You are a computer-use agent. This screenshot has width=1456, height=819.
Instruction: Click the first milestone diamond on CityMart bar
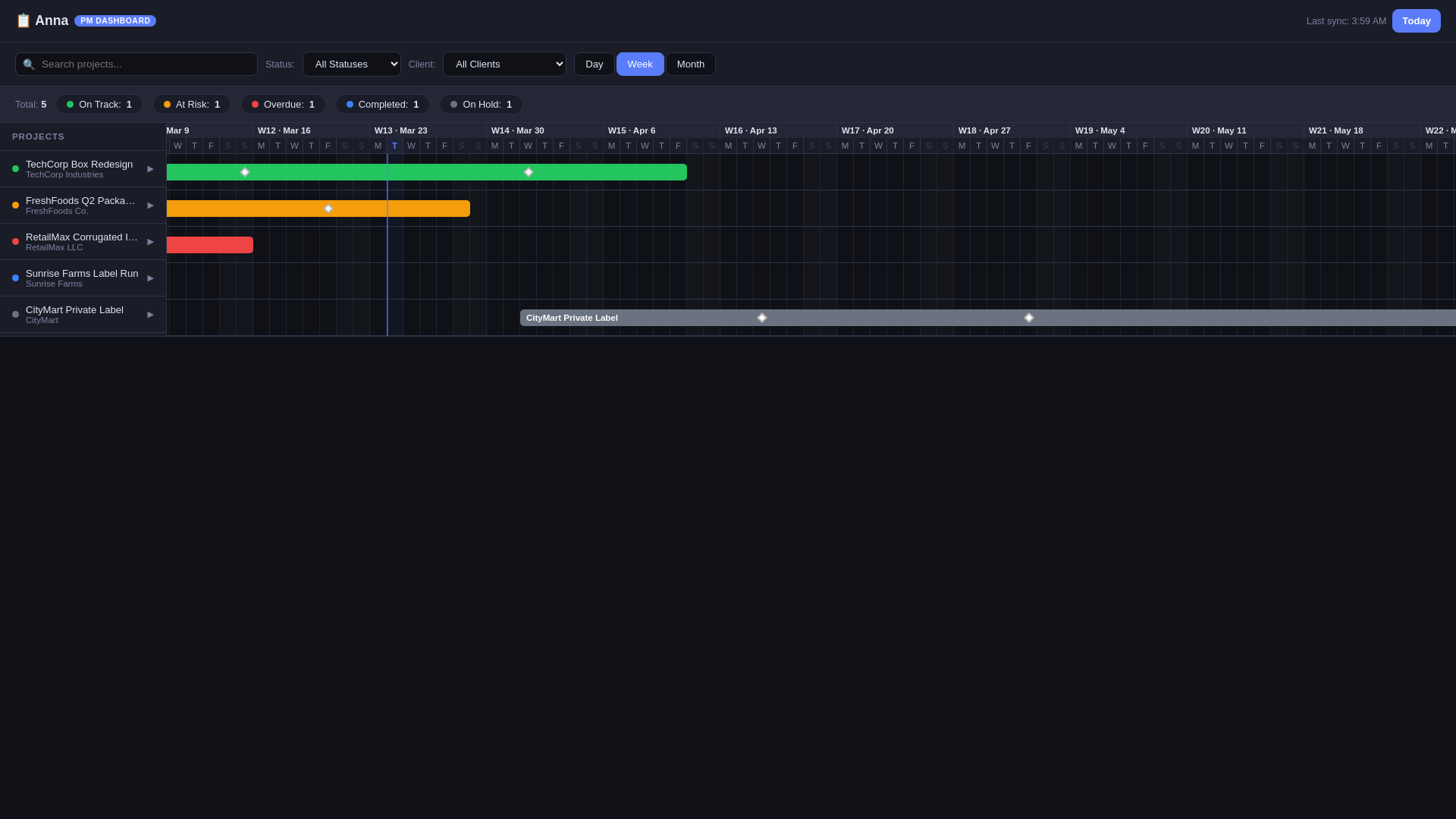[762, 318]
